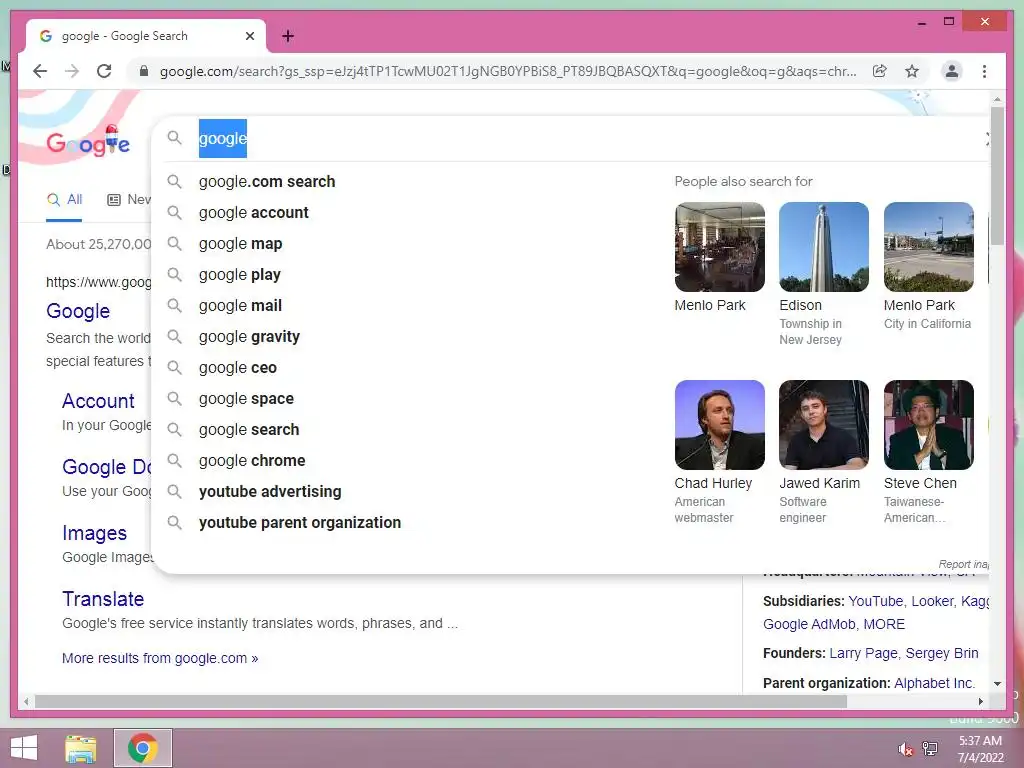Click the muted volume tray icon

coord(905,749)
